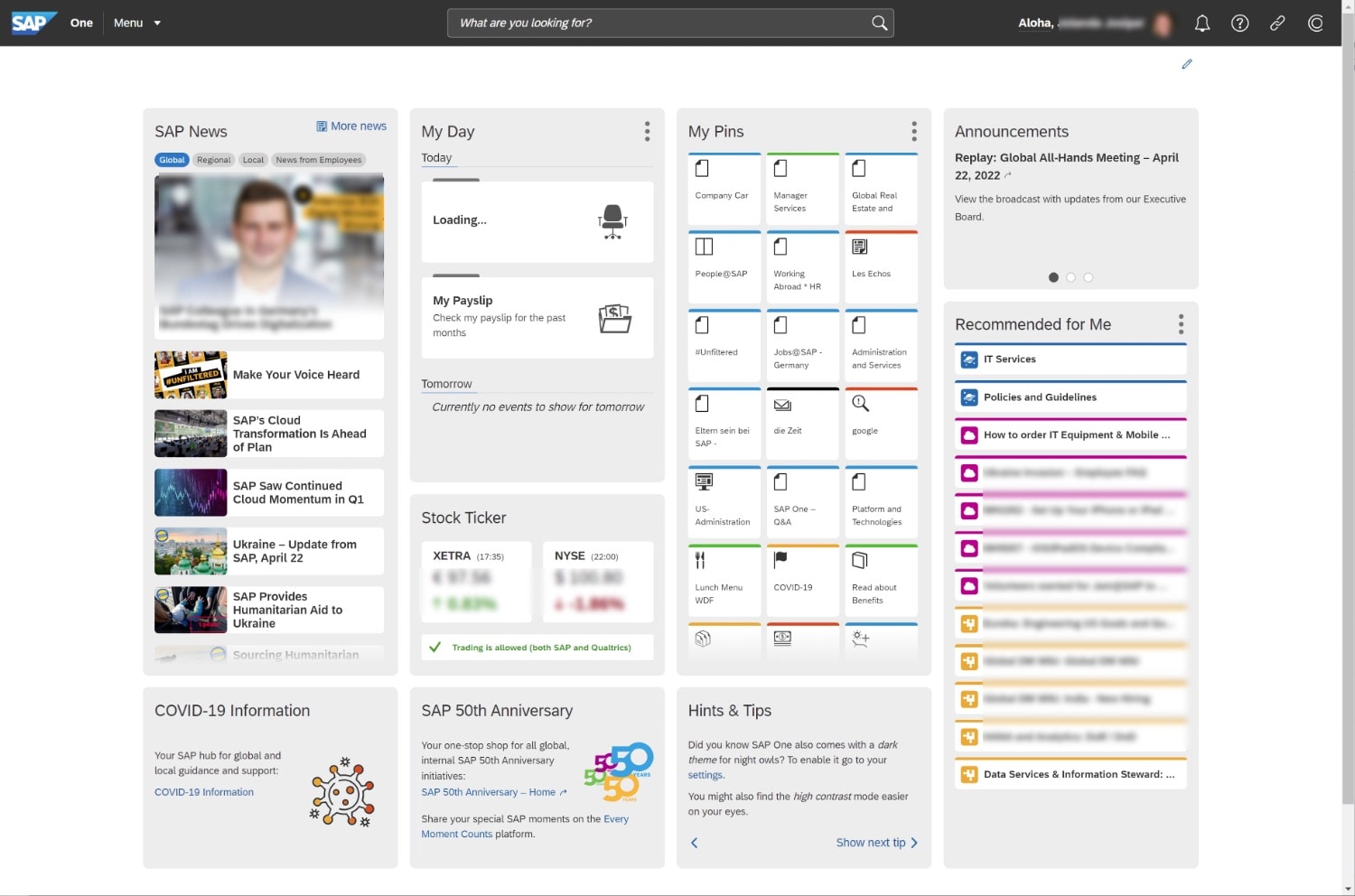Show first announcement carousel dot

[1053, 277]
